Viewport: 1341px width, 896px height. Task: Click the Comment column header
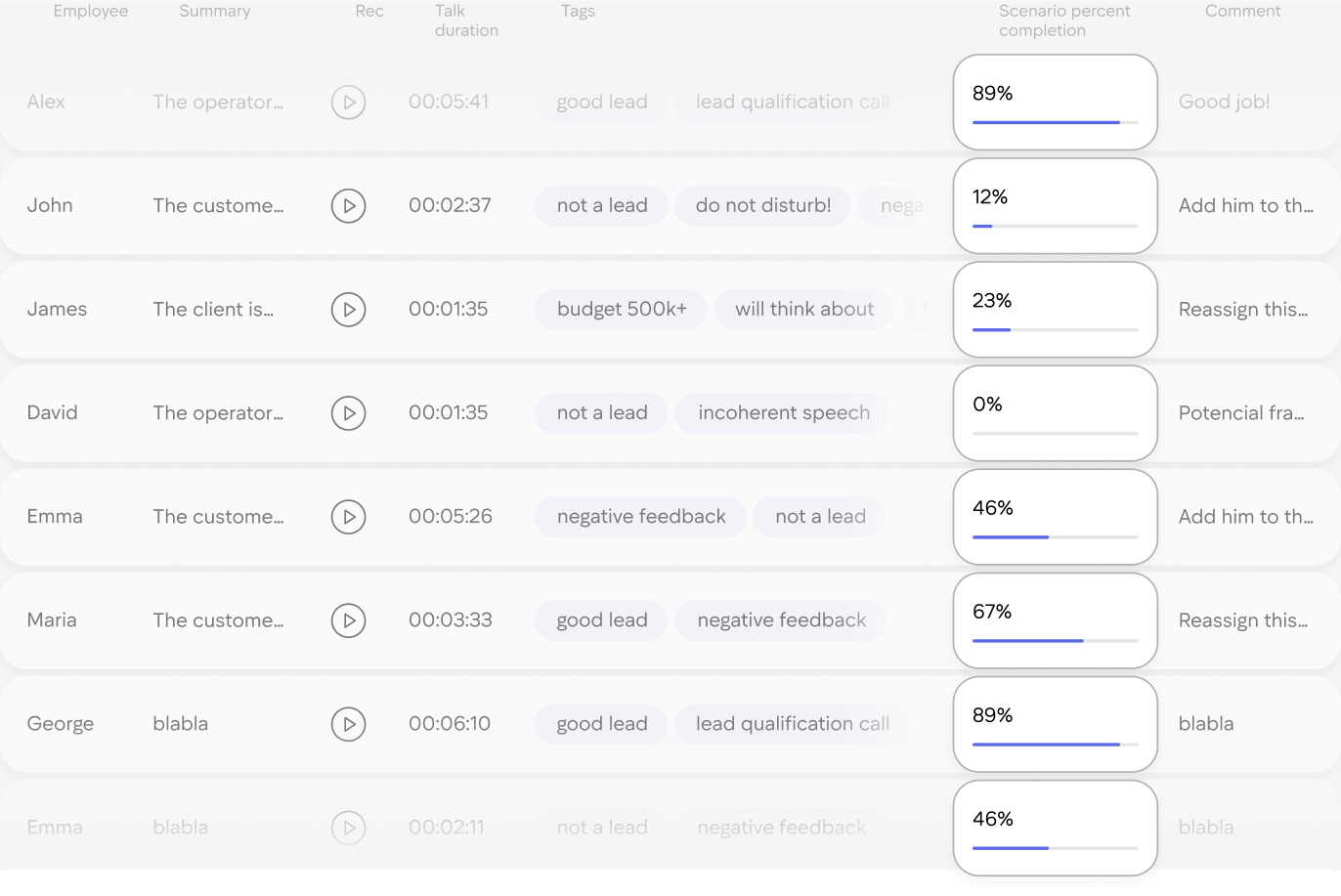pos(1242,12)
